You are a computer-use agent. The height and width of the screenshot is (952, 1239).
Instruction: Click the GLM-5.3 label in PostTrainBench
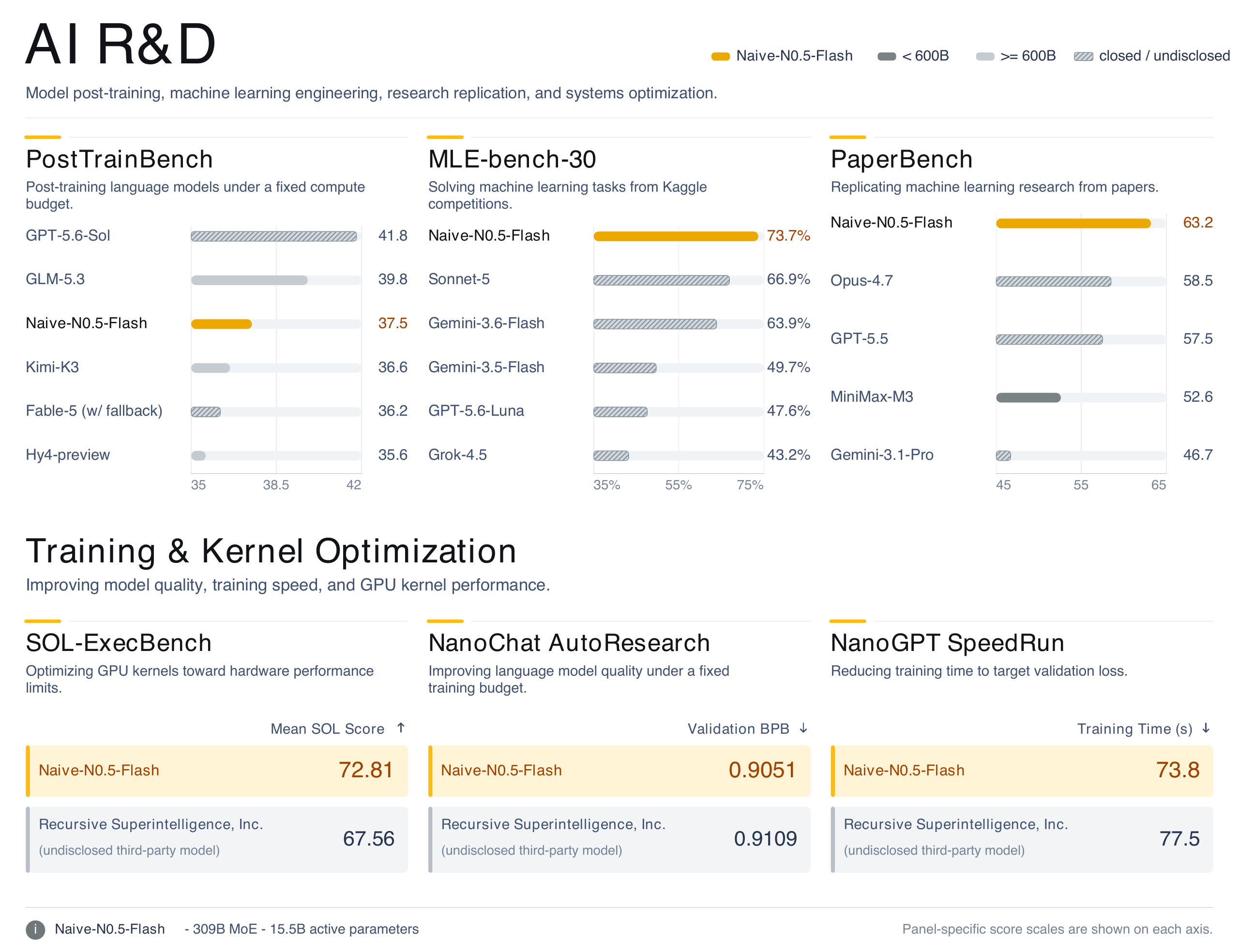pyautogui.click(x=55, y=279)
